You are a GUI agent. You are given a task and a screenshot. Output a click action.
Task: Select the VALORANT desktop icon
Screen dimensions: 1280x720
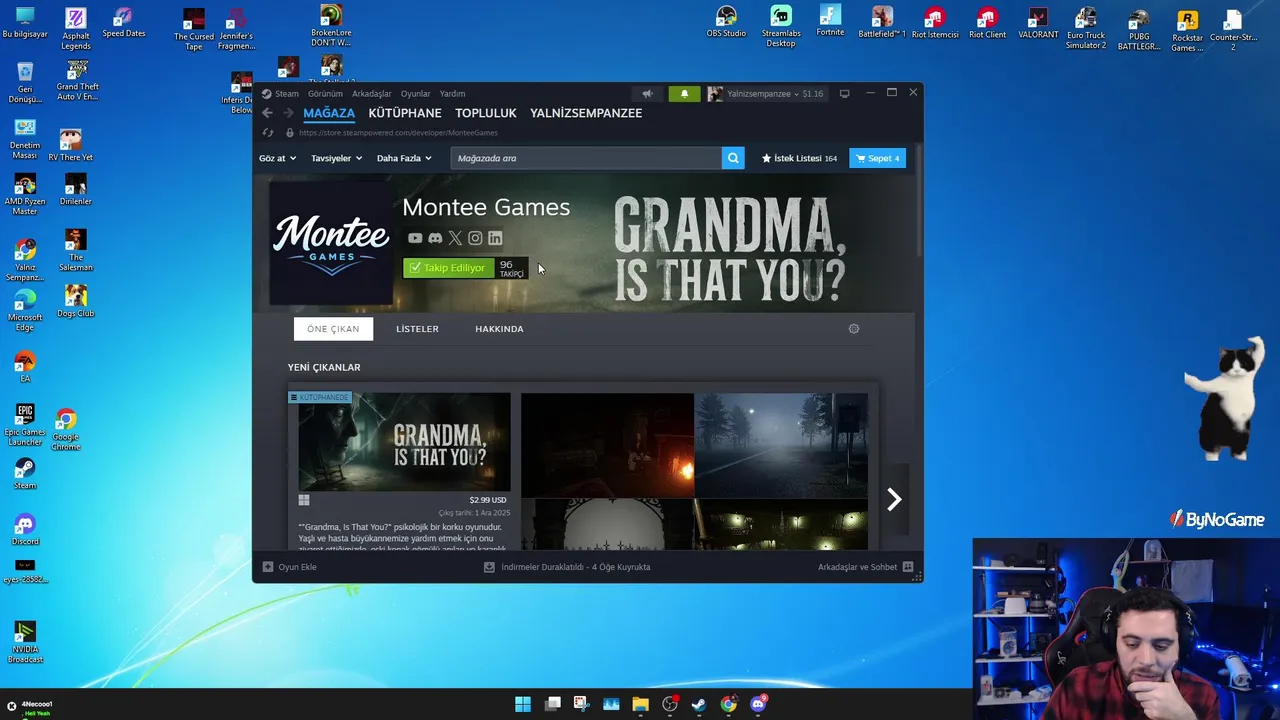pyautogui.click(x=1038, y=23)
